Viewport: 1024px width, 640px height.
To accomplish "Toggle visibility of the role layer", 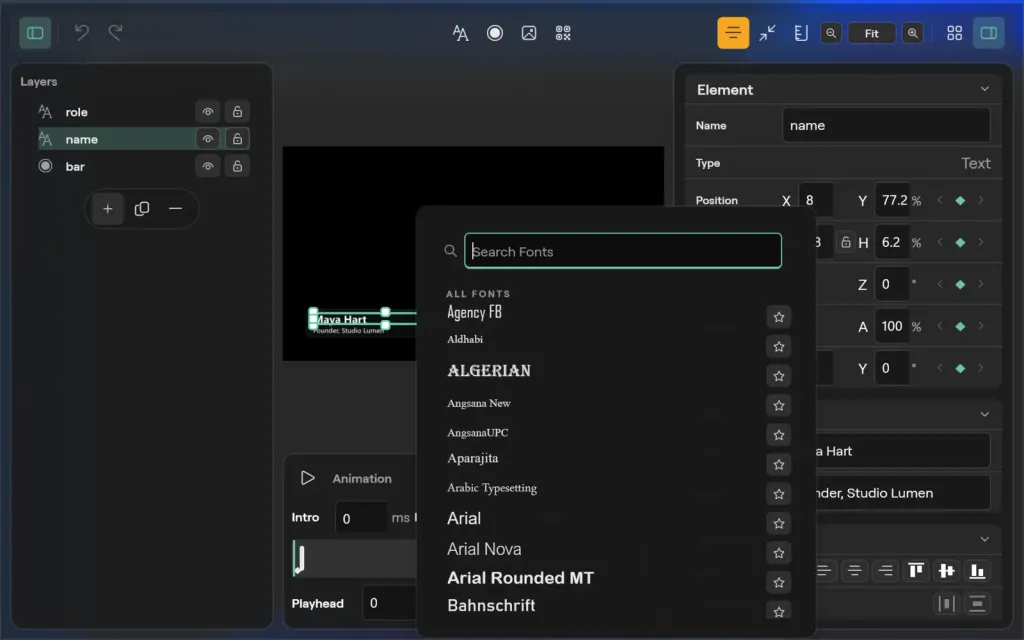I will (x=208, y=112).
